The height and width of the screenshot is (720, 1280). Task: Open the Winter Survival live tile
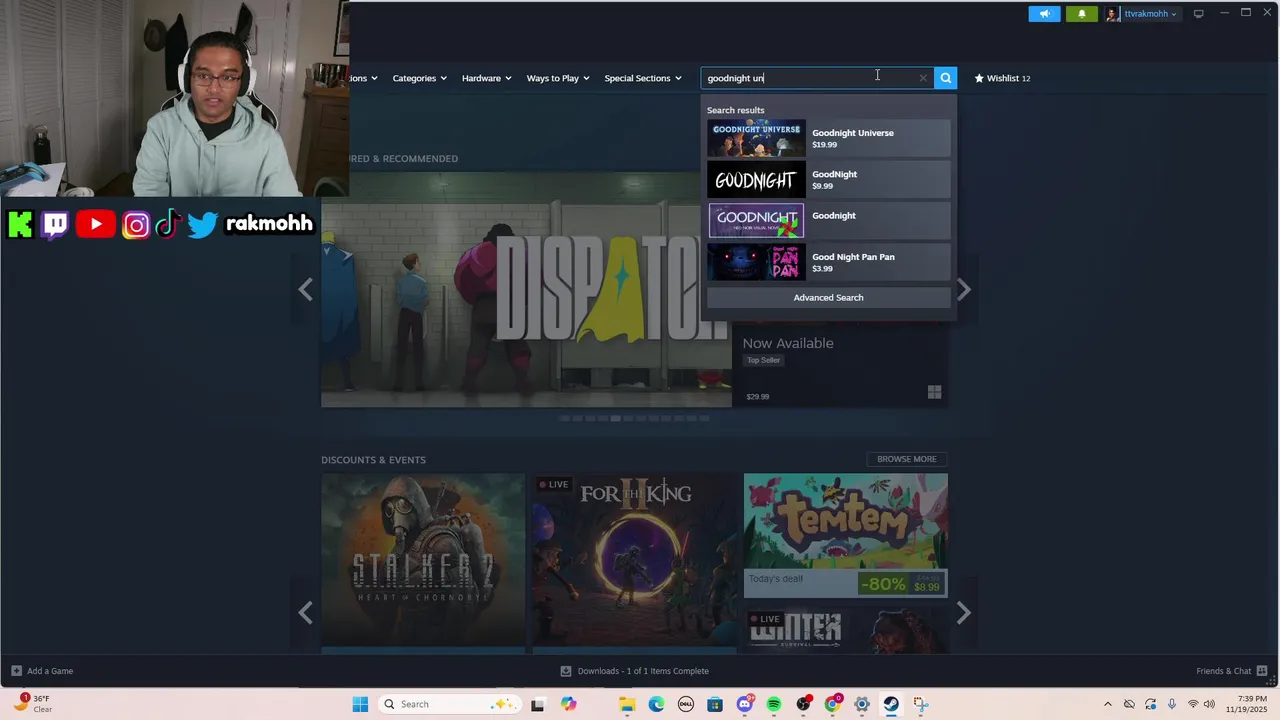pyautogui.click(x=846, y=629)
